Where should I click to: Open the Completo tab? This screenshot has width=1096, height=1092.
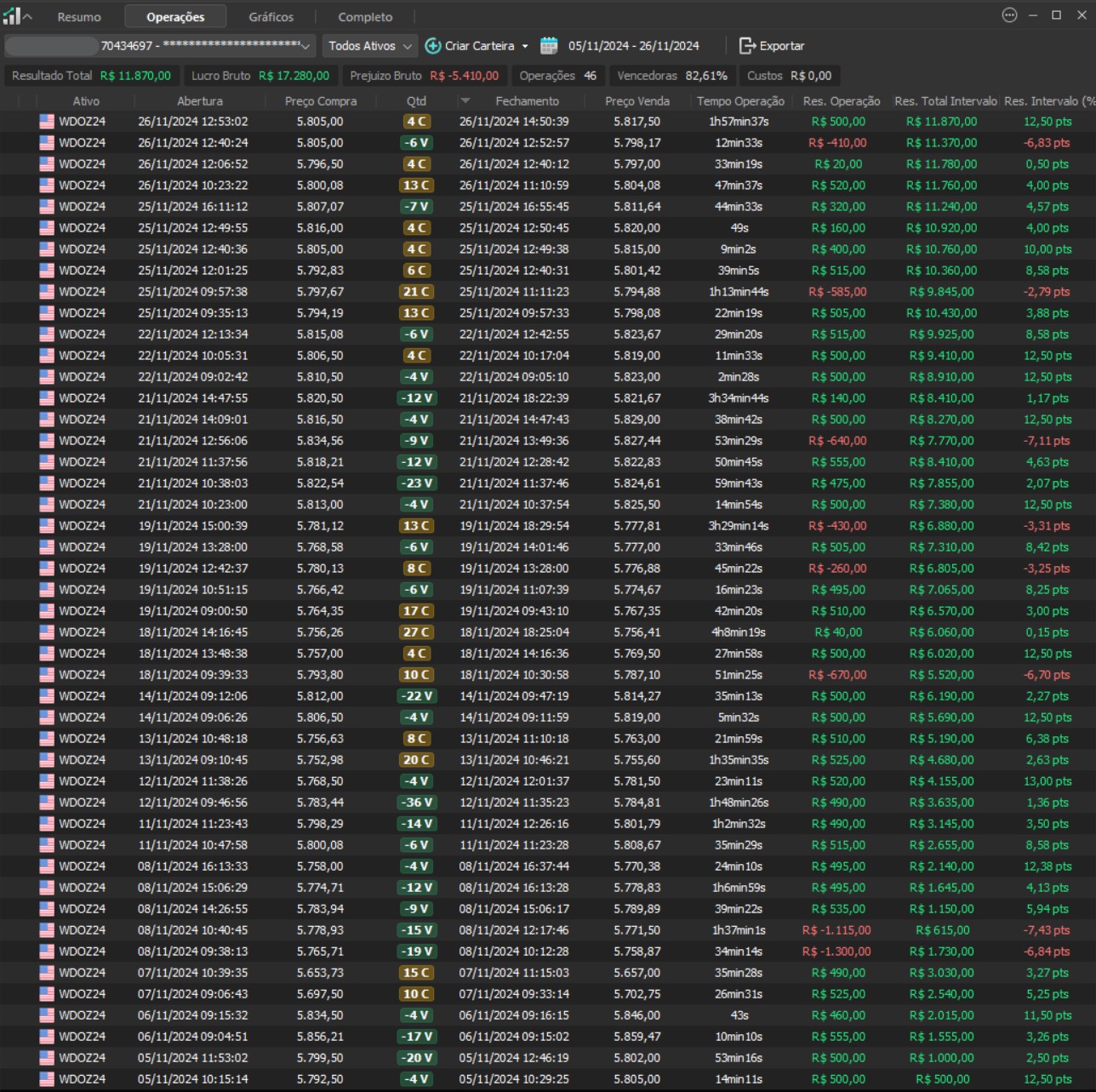pos(365,17)
